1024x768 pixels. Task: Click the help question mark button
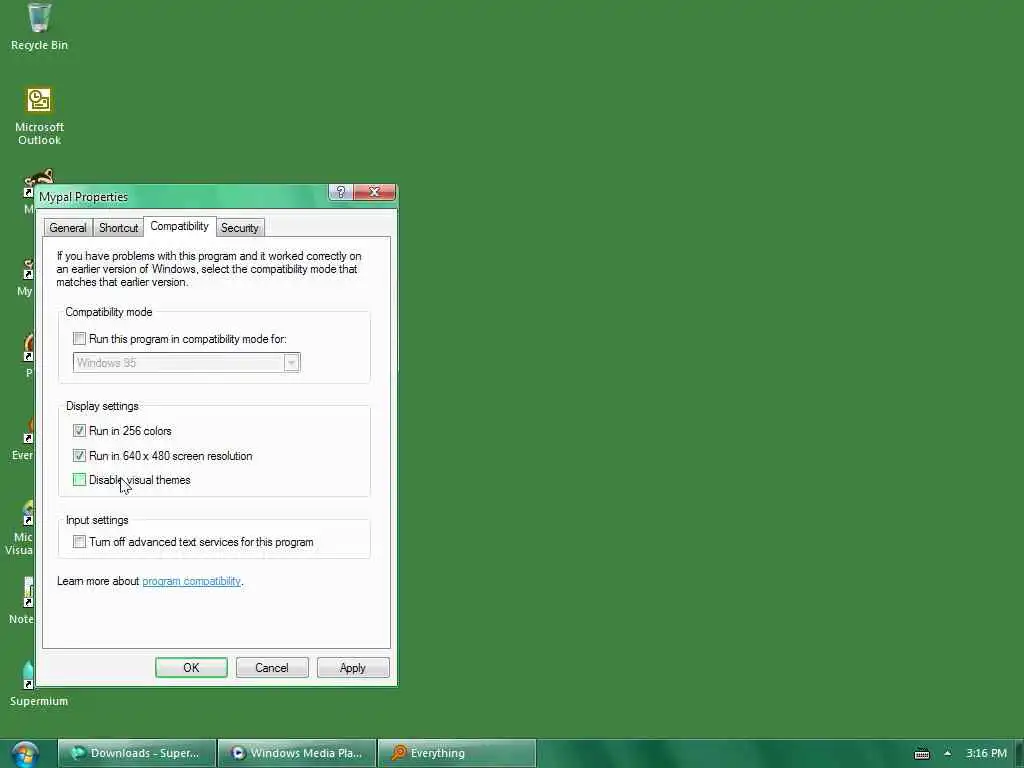(340, 192)
